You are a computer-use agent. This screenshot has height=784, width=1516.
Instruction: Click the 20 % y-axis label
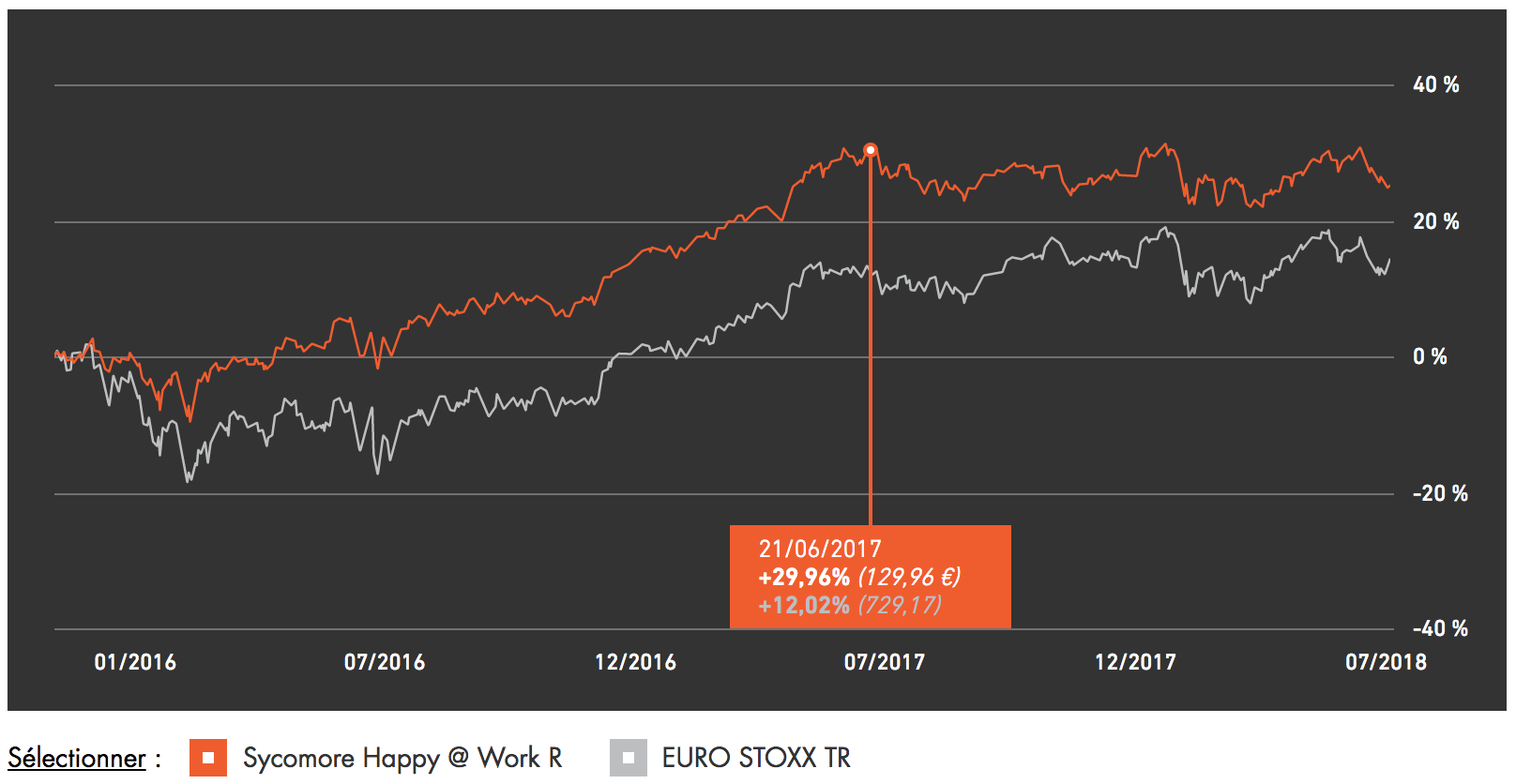[x=1436, y=221]
